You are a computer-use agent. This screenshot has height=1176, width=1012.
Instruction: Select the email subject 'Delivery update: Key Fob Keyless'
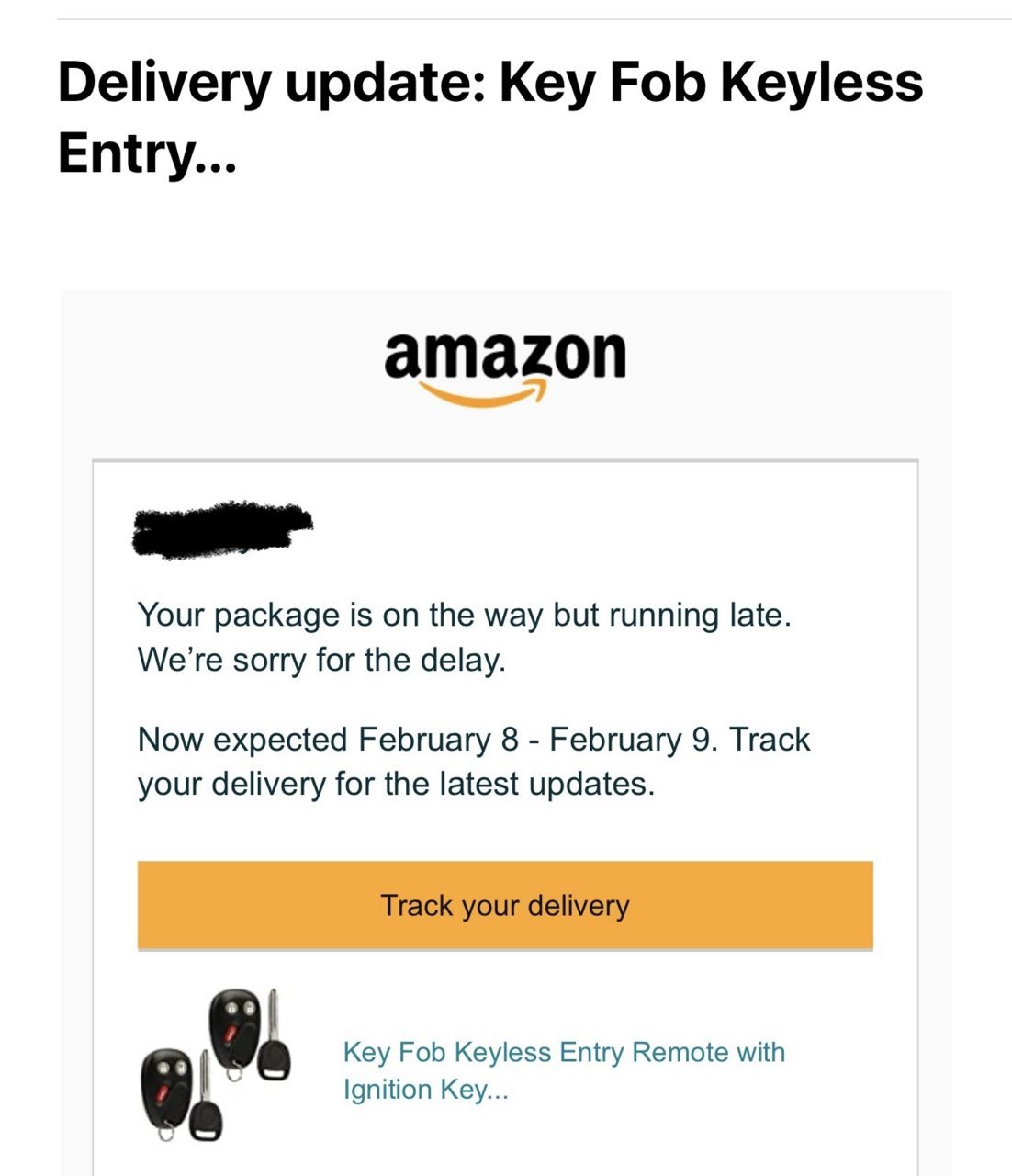click(489, 81)
